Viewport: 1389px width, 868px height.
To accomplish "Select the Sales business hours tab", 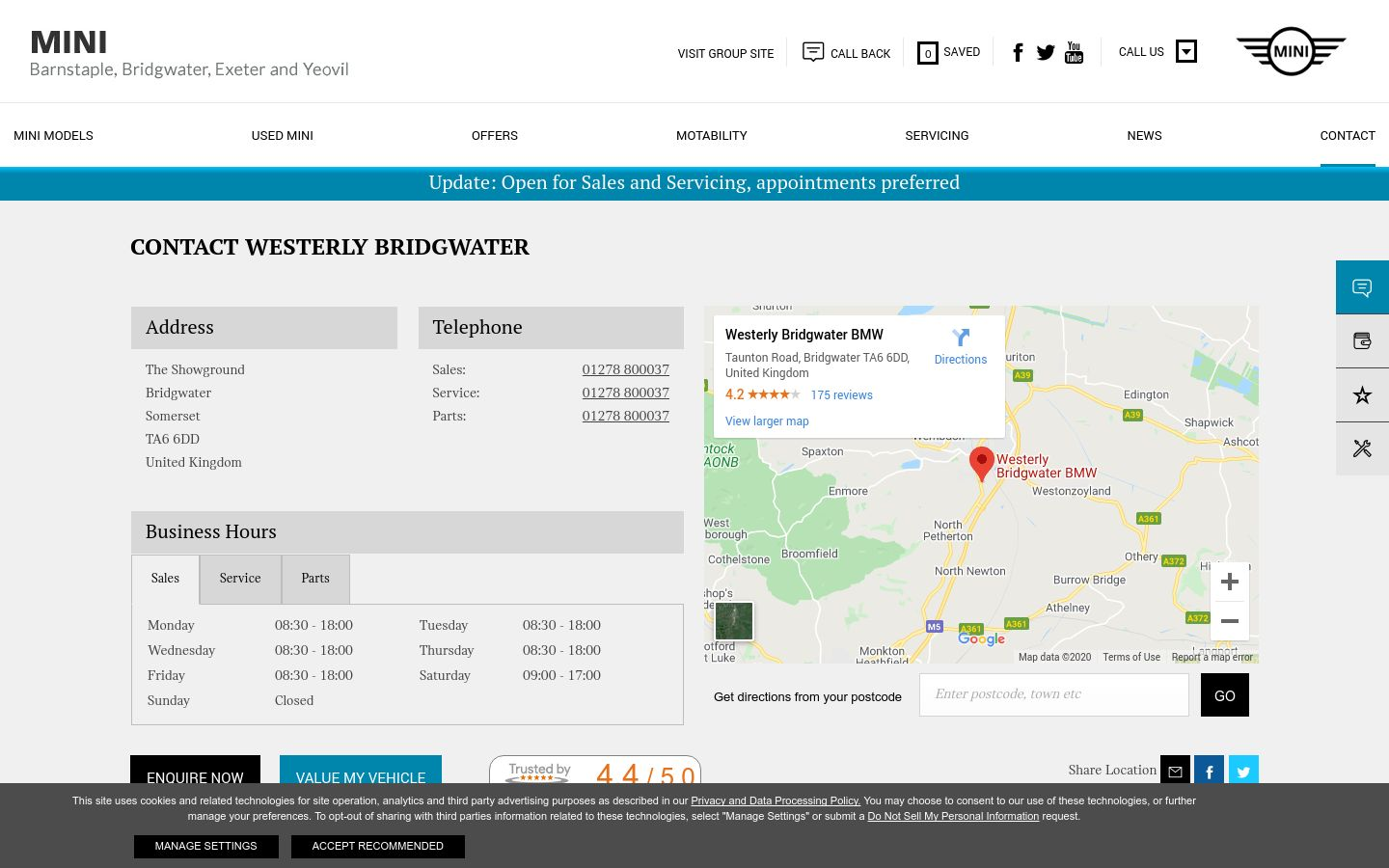I will click(x=165, y=579).
